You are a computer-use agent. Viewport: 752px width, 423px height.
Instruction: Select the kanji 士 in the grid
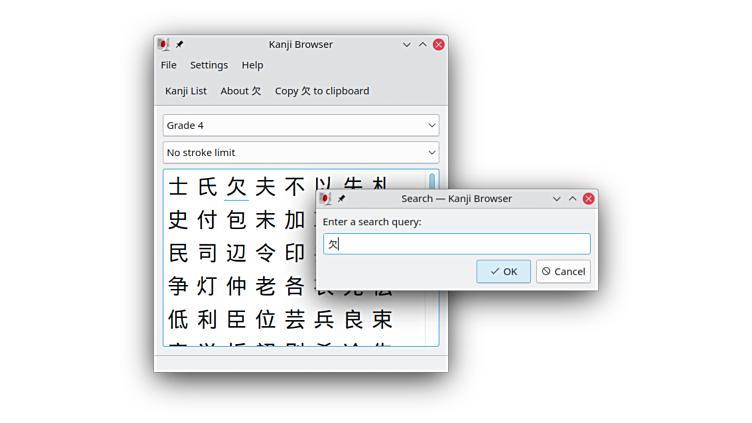178,187
